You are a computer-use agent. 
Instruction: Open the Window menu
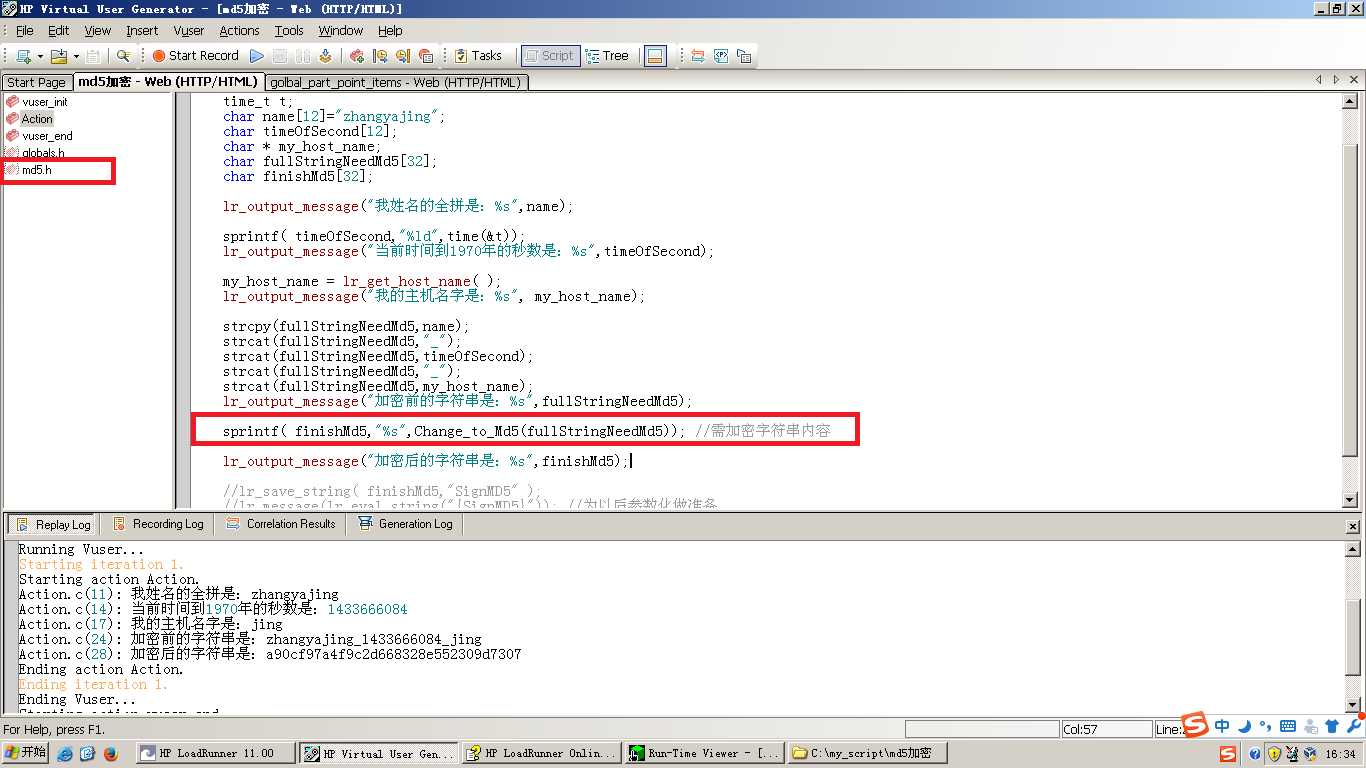click(341, 31)
